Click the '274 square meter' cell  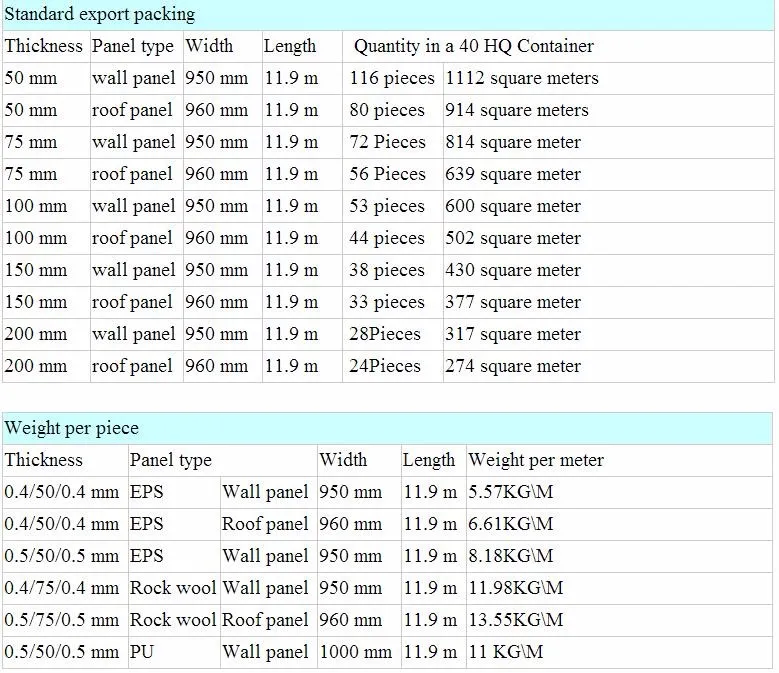513,366
